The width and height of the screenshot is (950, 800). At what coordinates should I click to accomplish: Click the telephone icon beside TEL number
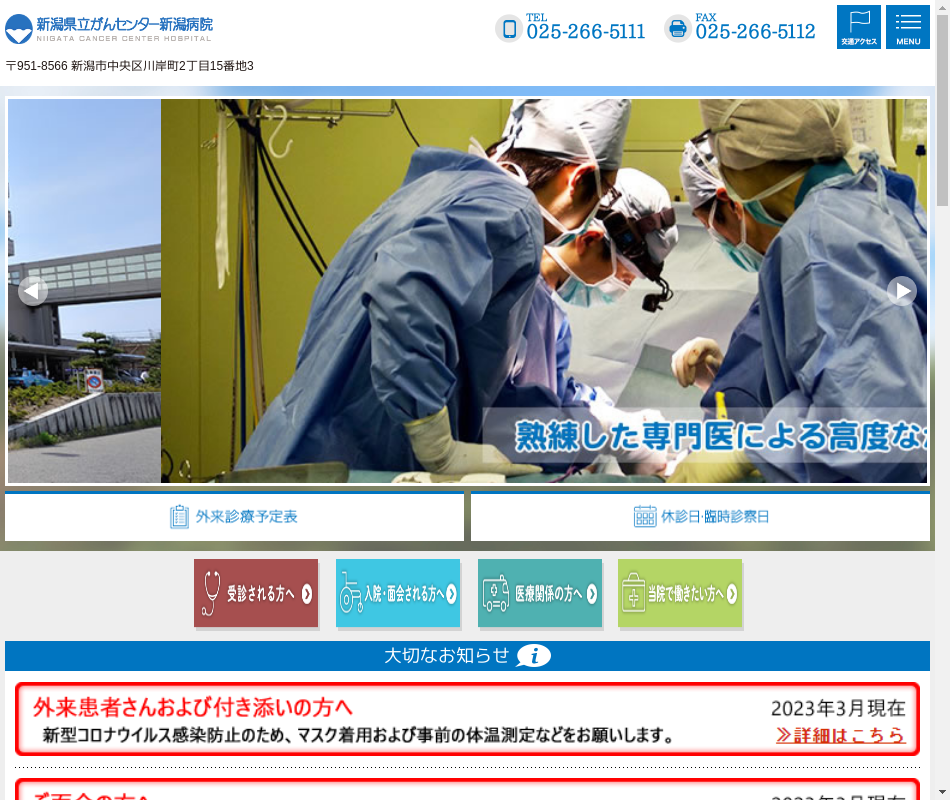pyautogui.click(x=510, y=28)
